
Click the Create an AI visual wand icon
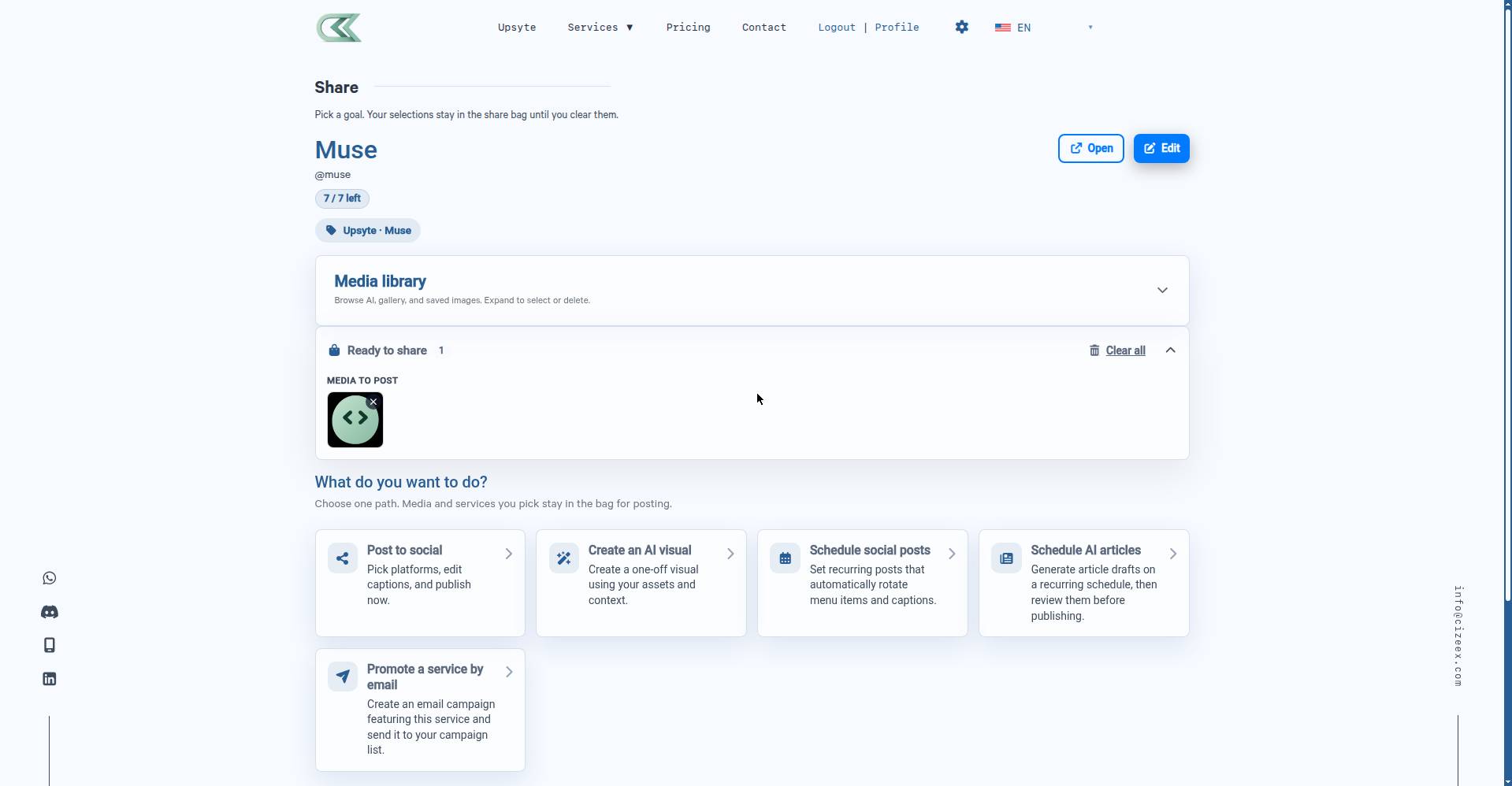(x=564, y=558)
